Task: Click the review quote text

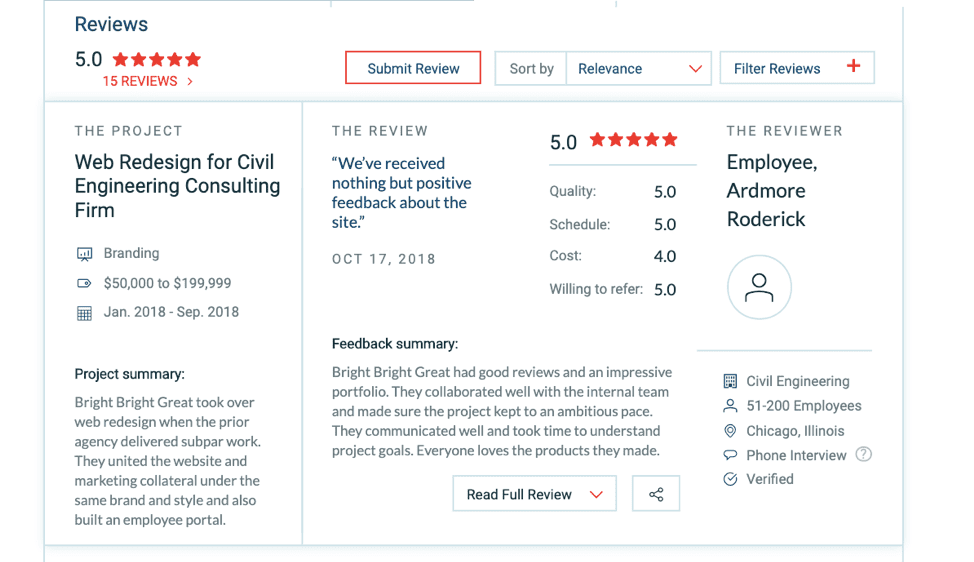Action: [x=401, y=193]
